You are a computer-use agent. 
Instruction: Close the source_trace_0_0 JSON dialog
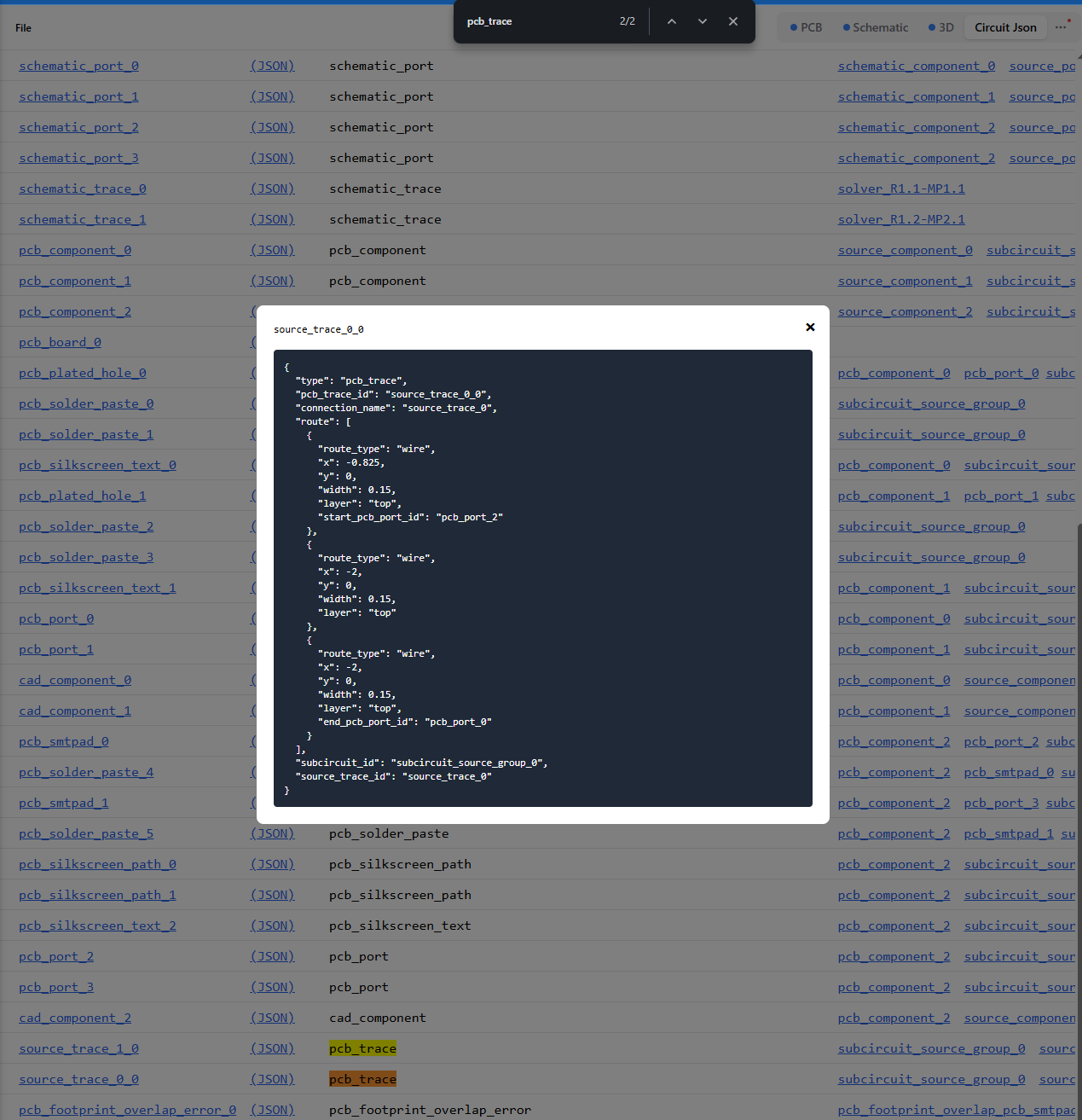point(810,328)
